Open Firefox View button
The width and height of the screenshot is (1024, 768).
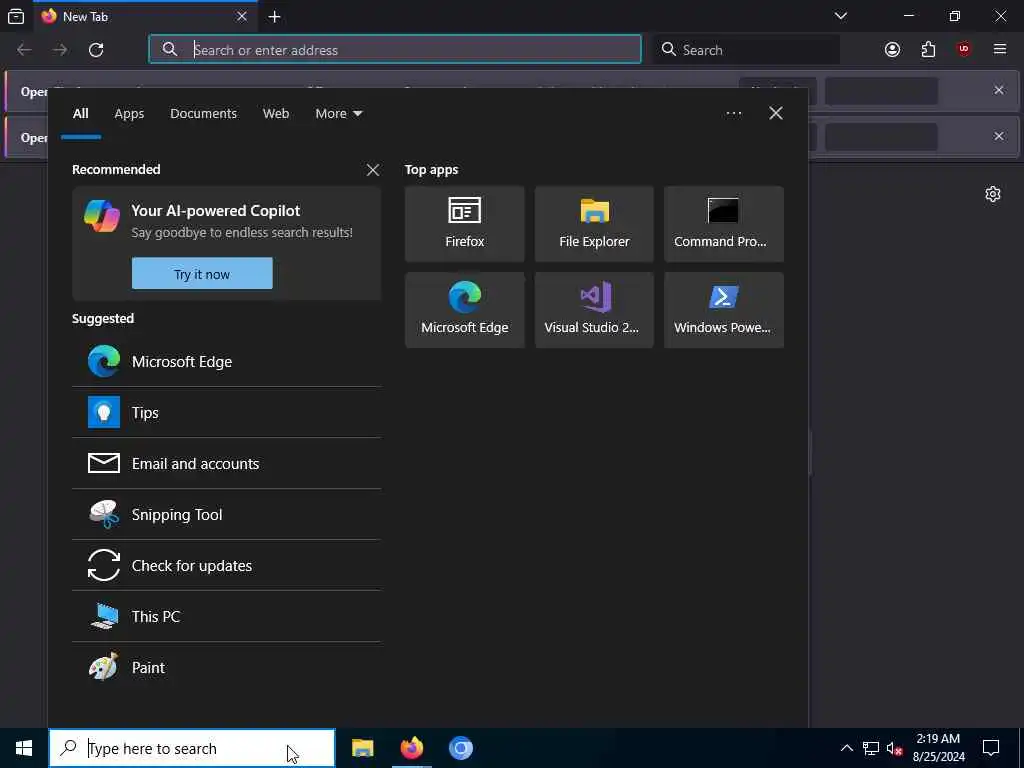pyautogui.click(x=16, y=16)
